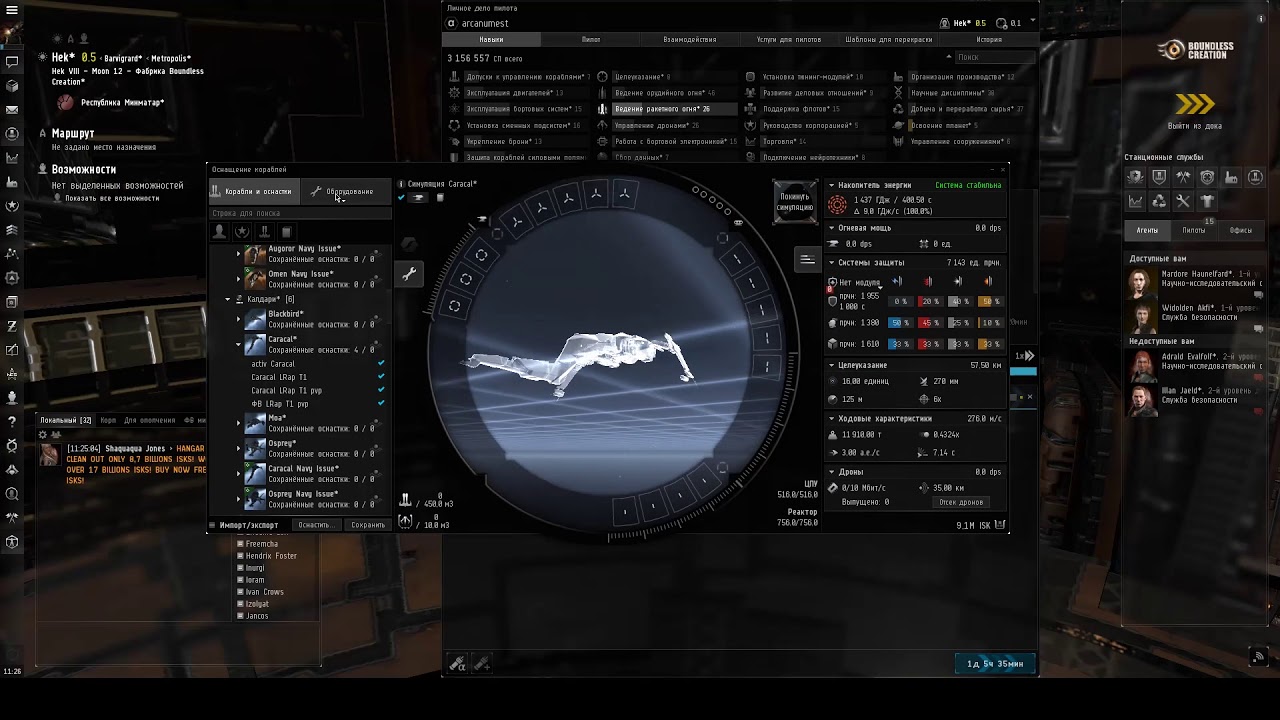Open the Взаимодействия tab

coord(690,40)
